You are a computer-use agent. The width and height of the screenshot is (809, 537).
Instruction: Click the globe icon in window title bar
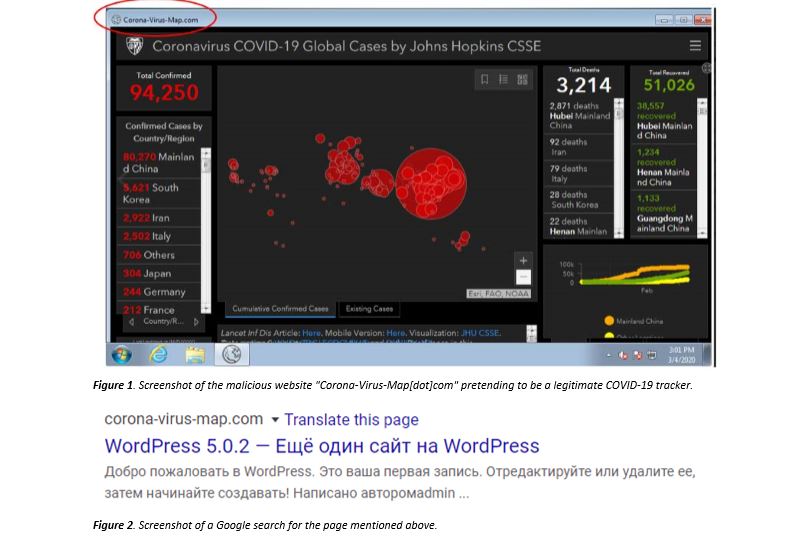(117, 20)
